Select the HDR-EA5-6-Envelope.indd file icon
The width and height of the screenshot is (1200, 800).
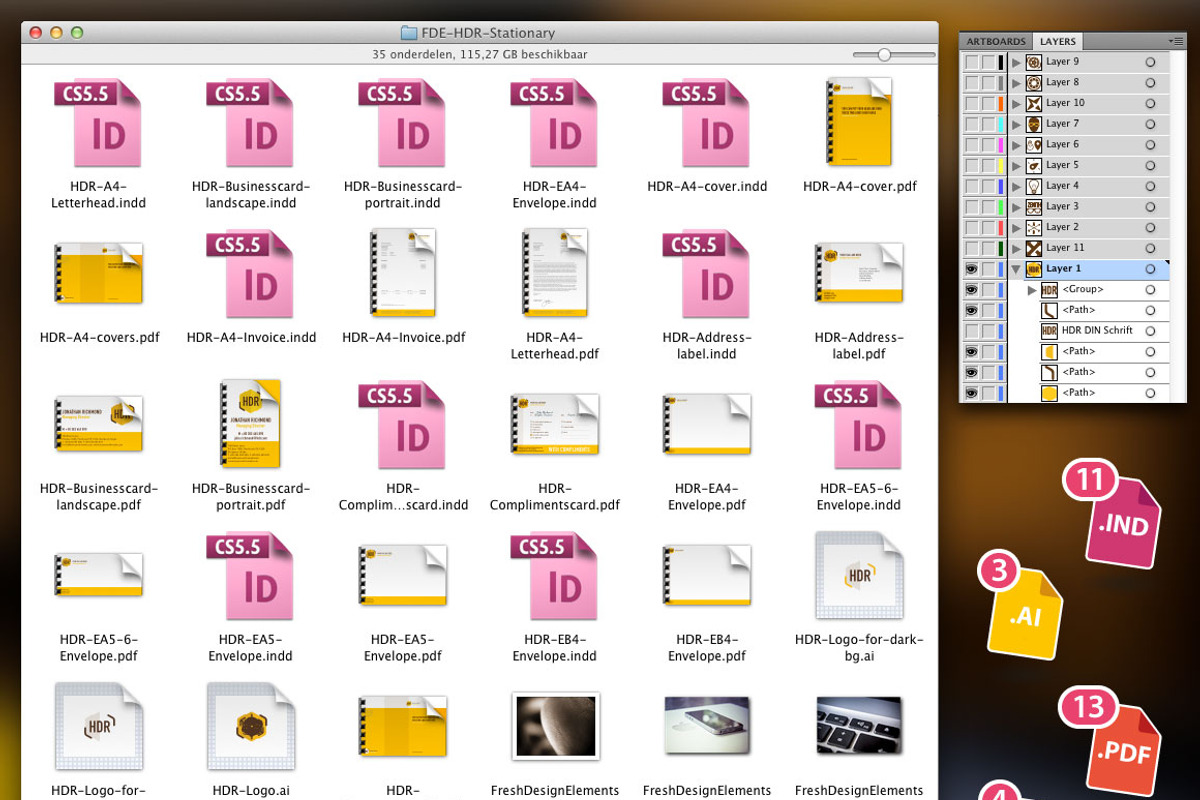[858, 425]
